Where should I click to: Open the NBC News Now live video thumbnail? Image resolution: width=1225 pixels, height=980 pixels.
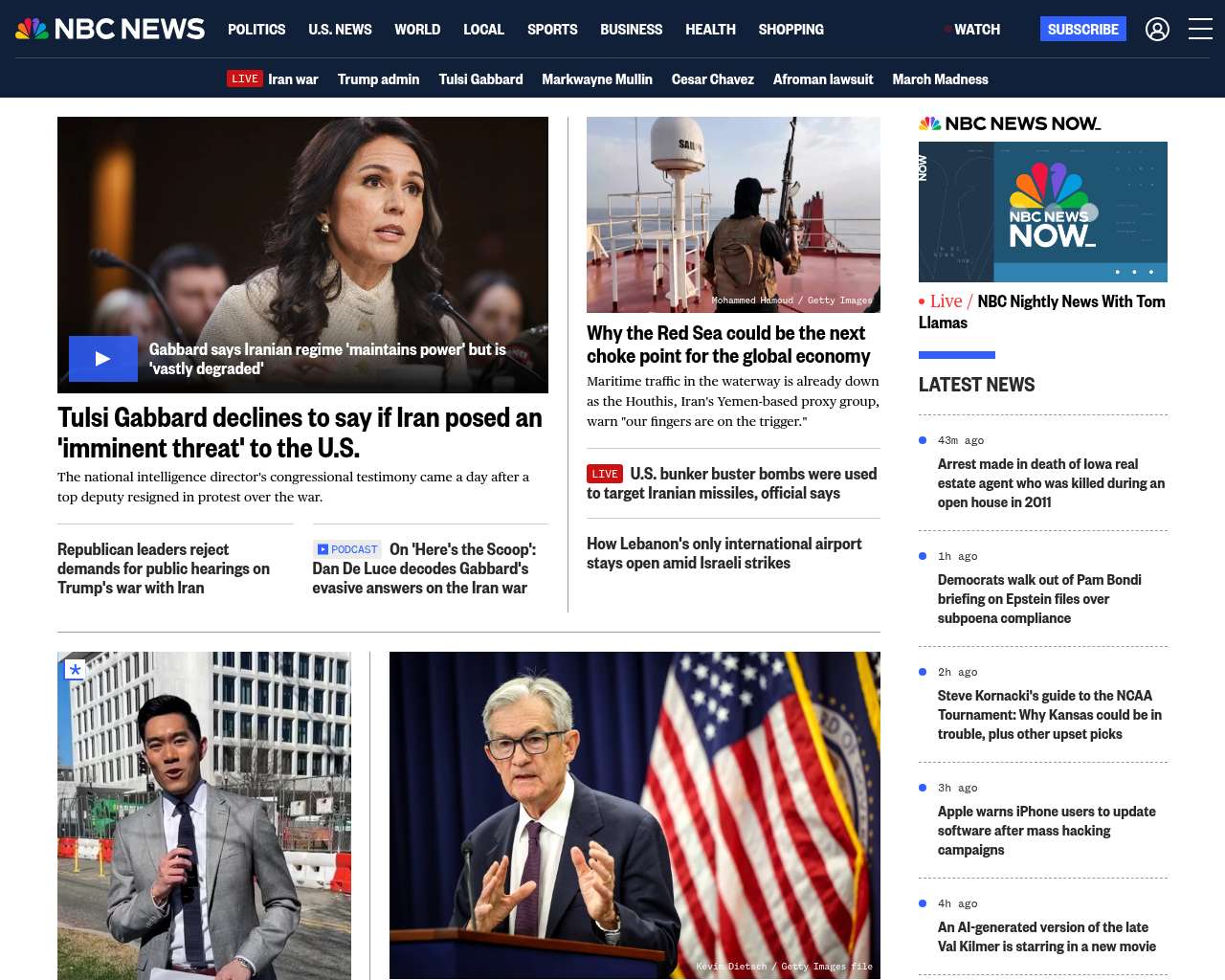tap(1043, 212)
